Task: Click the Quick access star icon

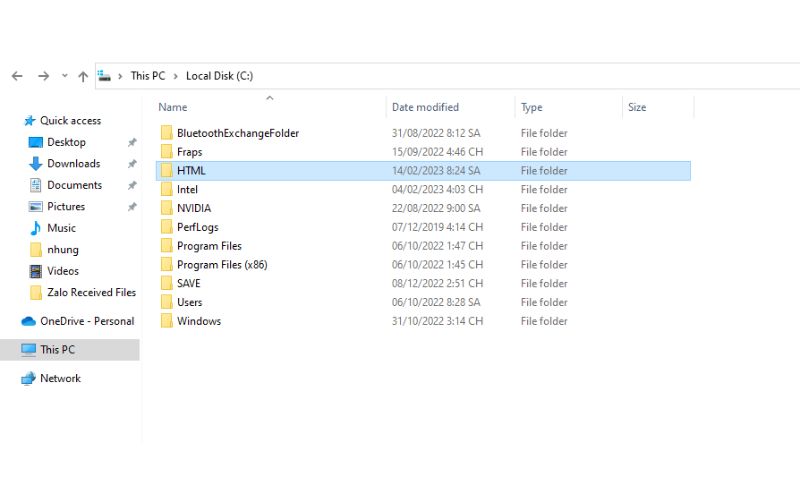Action: (29, 121)
